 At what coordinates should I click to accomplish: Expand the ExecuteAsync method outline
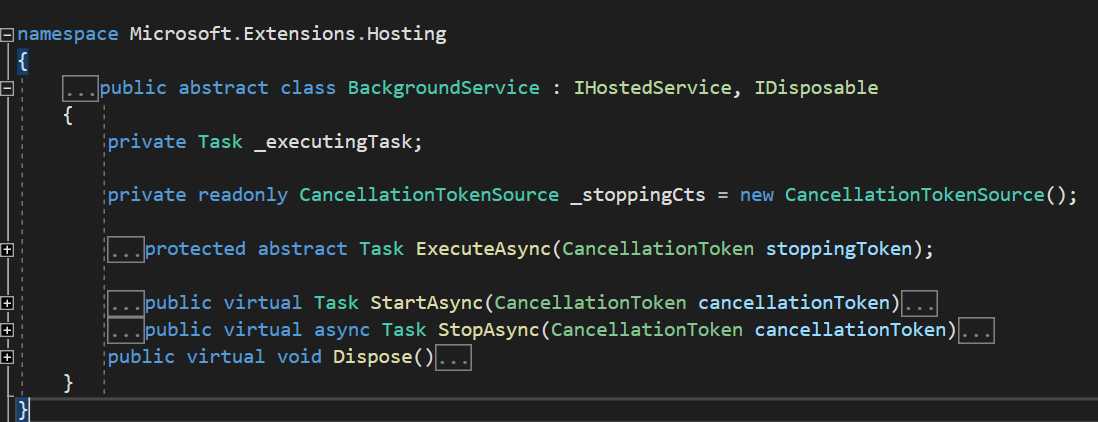coord(7,248)
